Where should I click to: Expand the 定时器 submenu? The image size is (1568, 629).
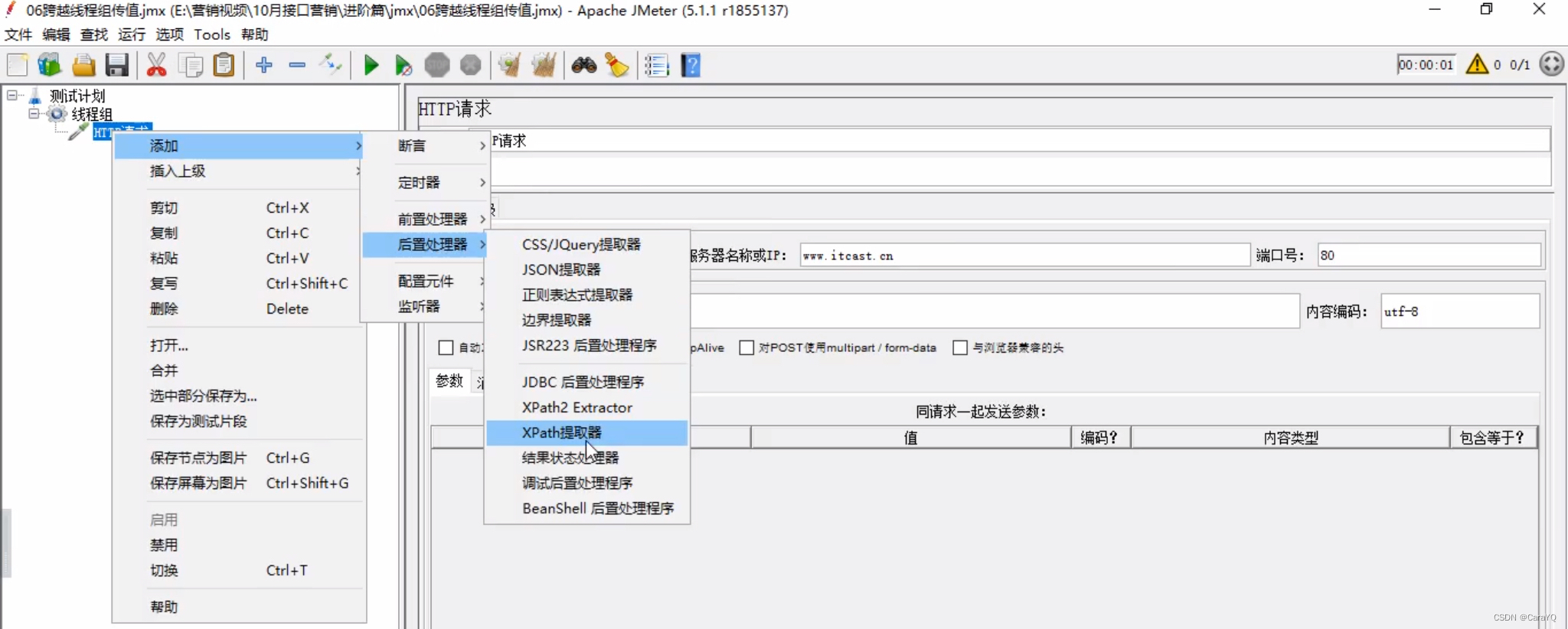pyautogui.click(x=425, y=182)
